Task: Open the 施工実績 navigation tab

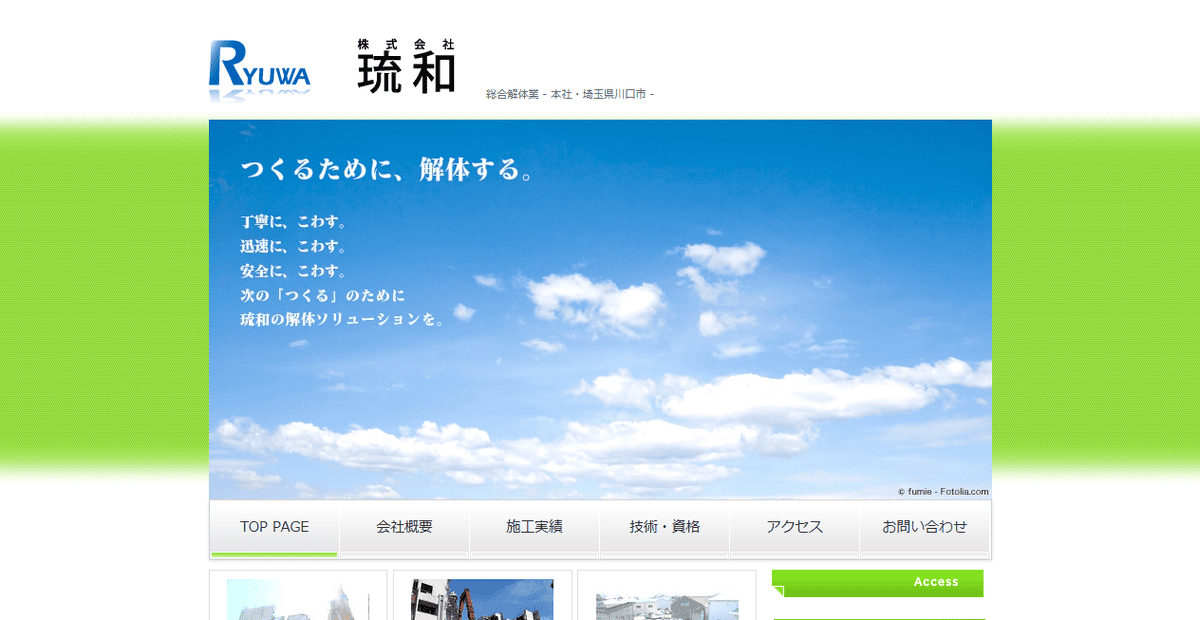Action: pyautogui.click(x=534, y=527)
